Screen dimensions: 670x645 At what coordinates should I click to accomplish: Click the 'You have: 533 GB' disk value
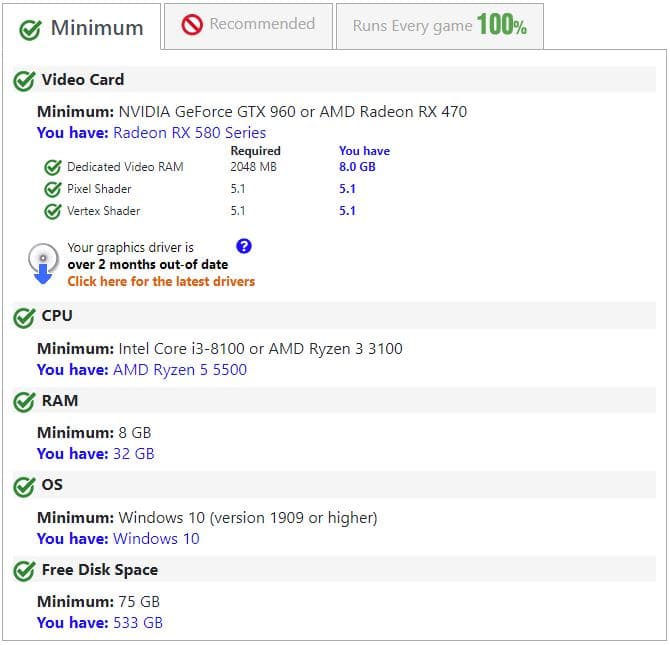(x=100, y=623)
